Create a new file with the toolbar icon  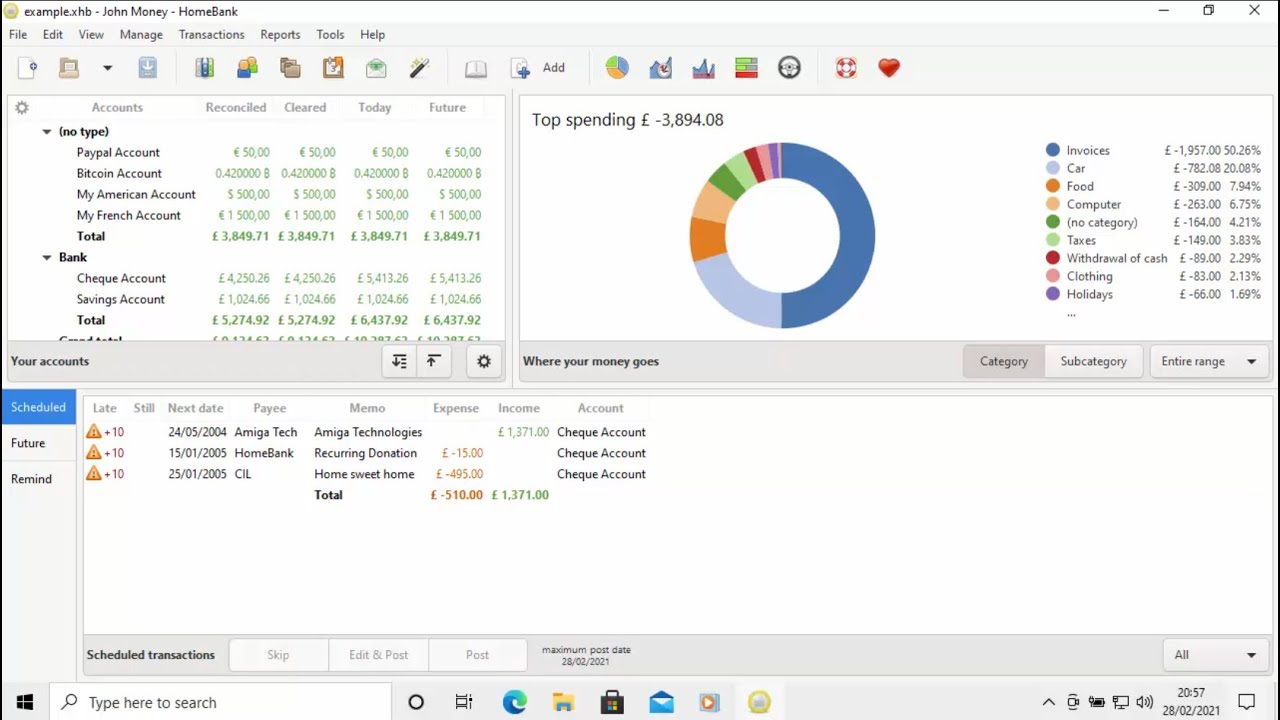point(28,68)
